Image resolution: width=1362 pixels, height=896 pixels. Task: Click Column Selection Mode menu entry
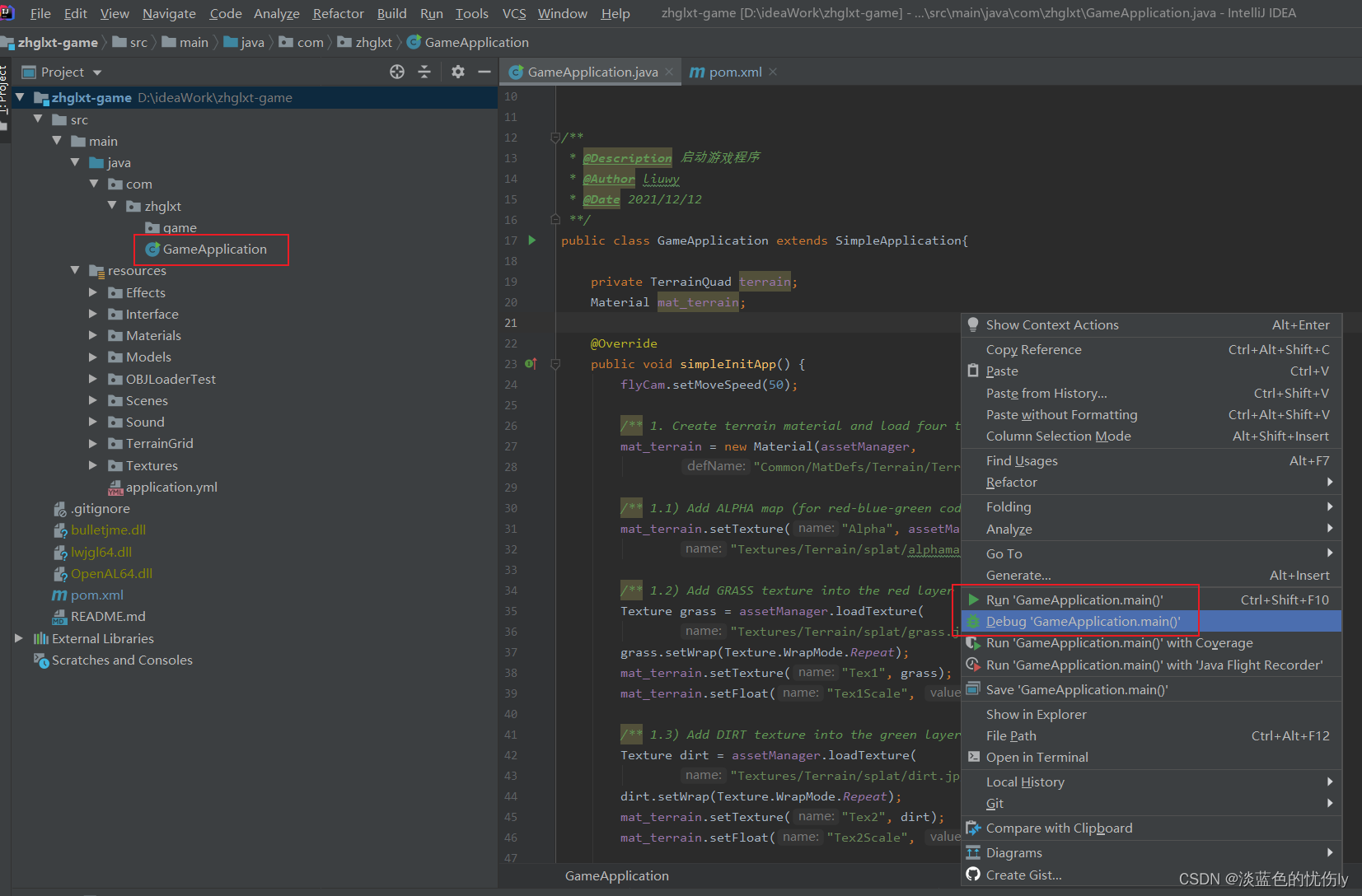1152,436
